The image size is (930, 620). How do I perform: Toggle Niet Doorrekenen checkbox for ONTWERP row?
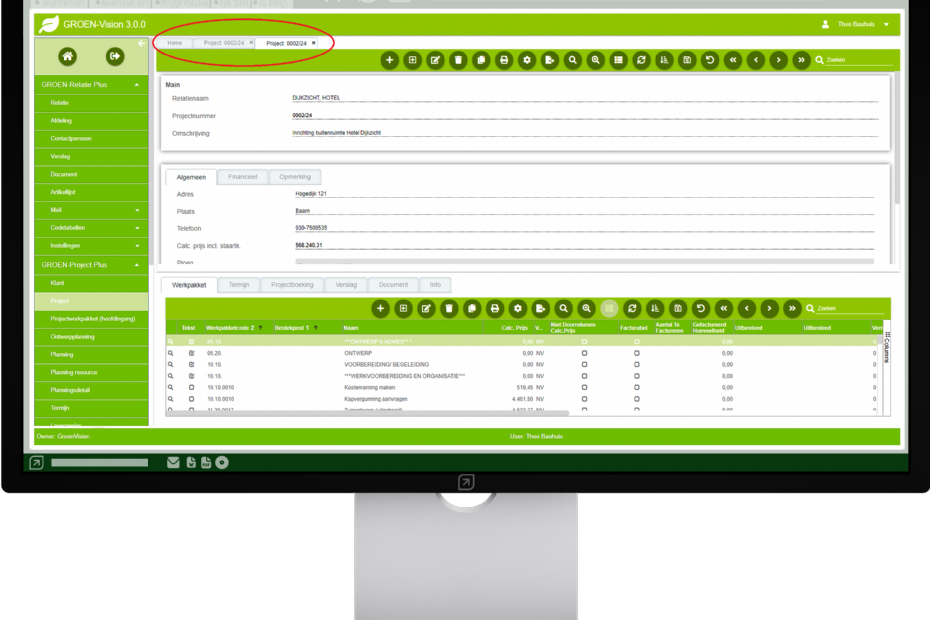[584, 353]
